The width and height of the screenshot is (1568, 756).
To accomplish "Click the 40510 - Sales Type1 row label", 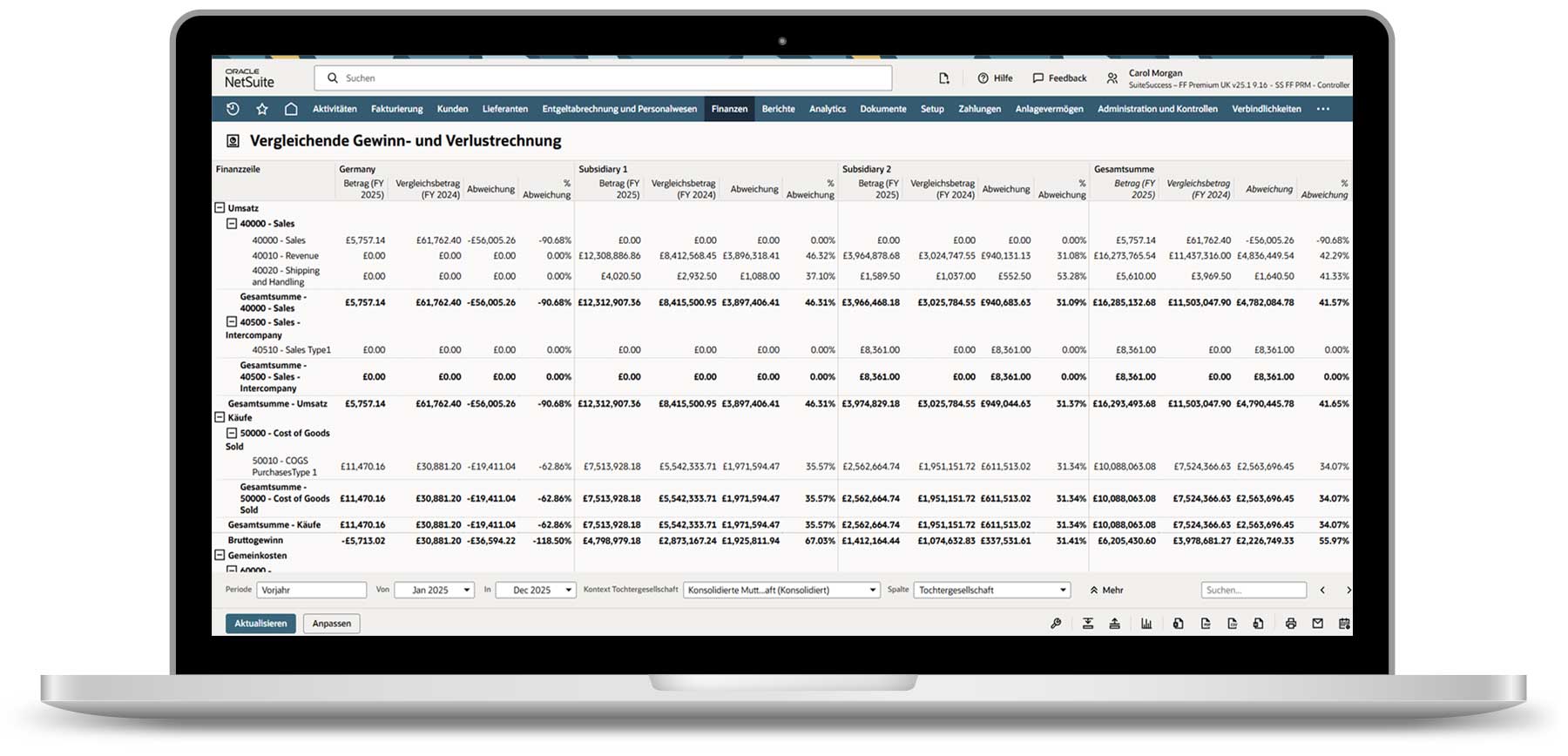I will 291,350.
